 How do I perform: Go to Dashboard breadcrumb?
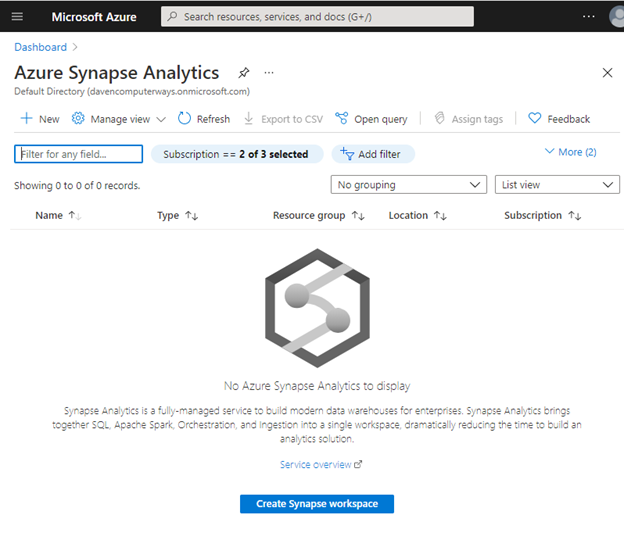tap(41, 47)
